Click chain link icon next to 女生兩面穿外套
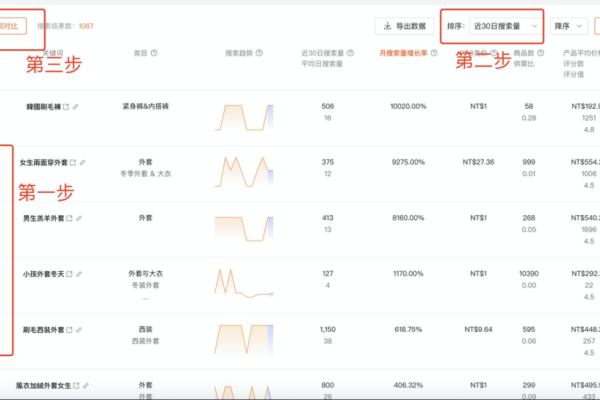The height and width of the screenshot is (400, 600). (82, 163)
